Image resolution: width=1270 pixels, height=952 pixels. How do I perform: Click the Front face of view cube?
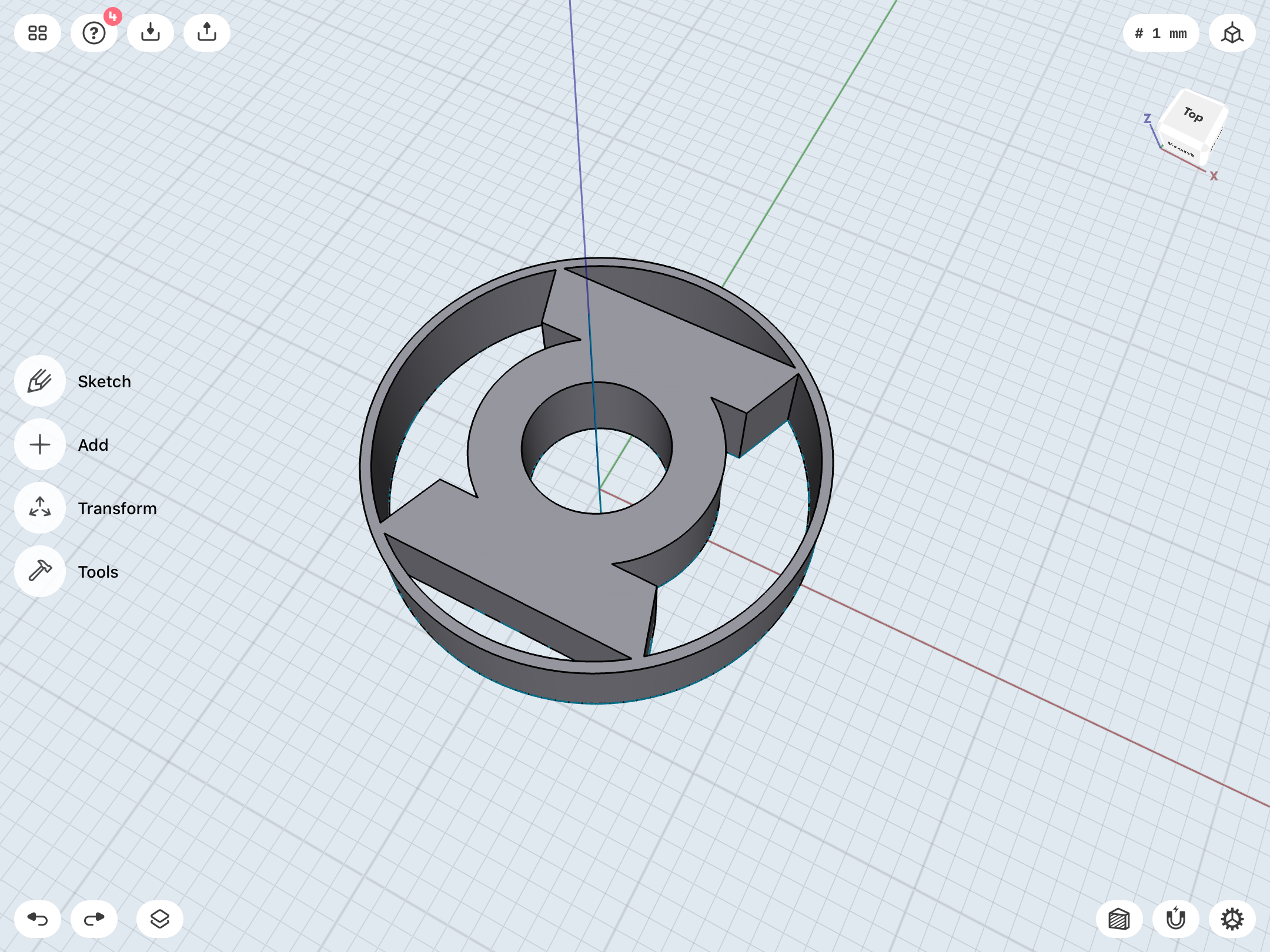1181,150
